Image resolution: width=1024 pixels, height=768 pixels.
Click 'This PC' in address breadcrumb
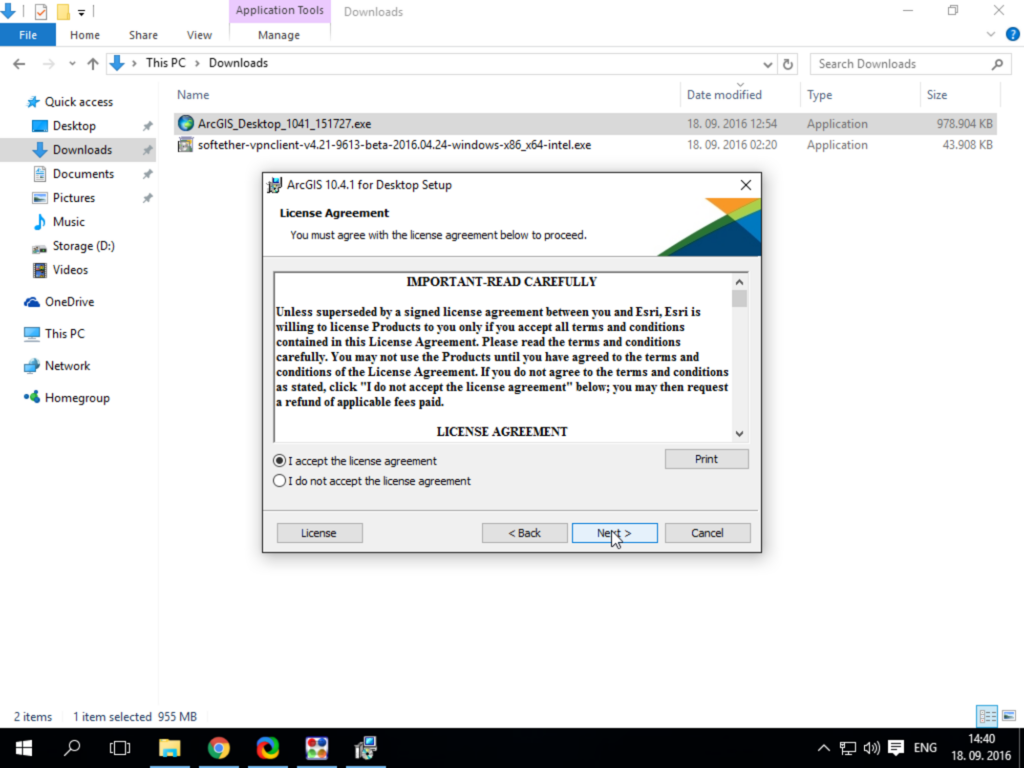coord(166,63)
